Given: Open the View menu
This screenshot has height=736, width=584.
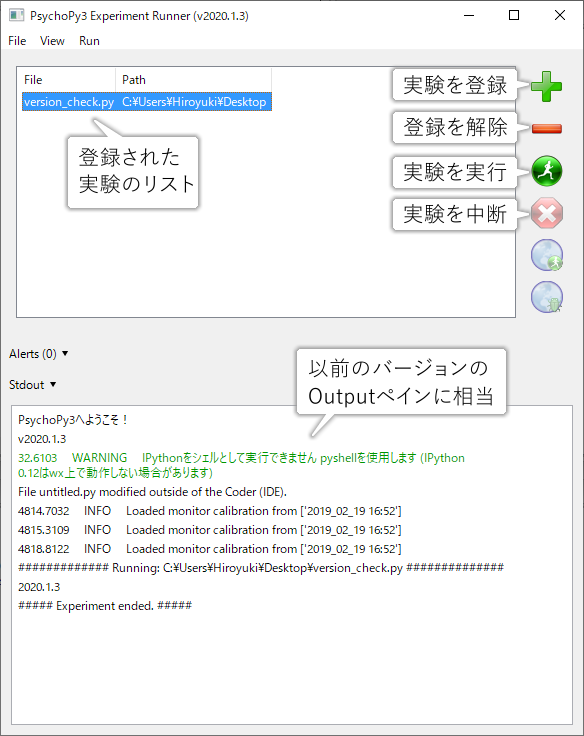Looking at the screenshot, I should pyautogui.click(x=52, y=41).
